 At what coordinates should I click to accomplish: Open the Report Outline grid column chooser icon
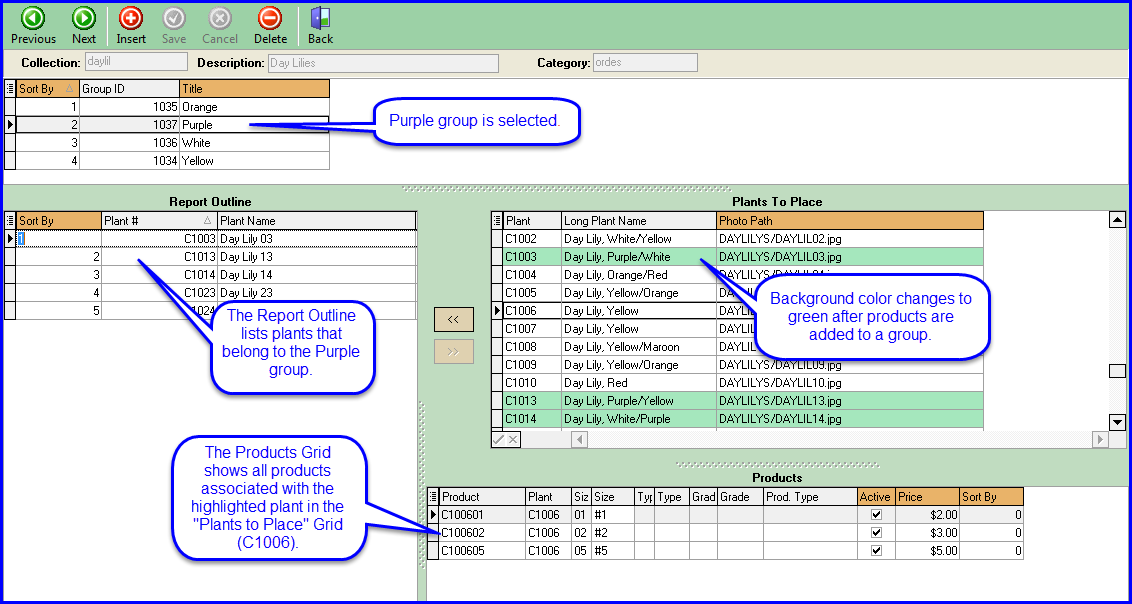pos(10,220)
